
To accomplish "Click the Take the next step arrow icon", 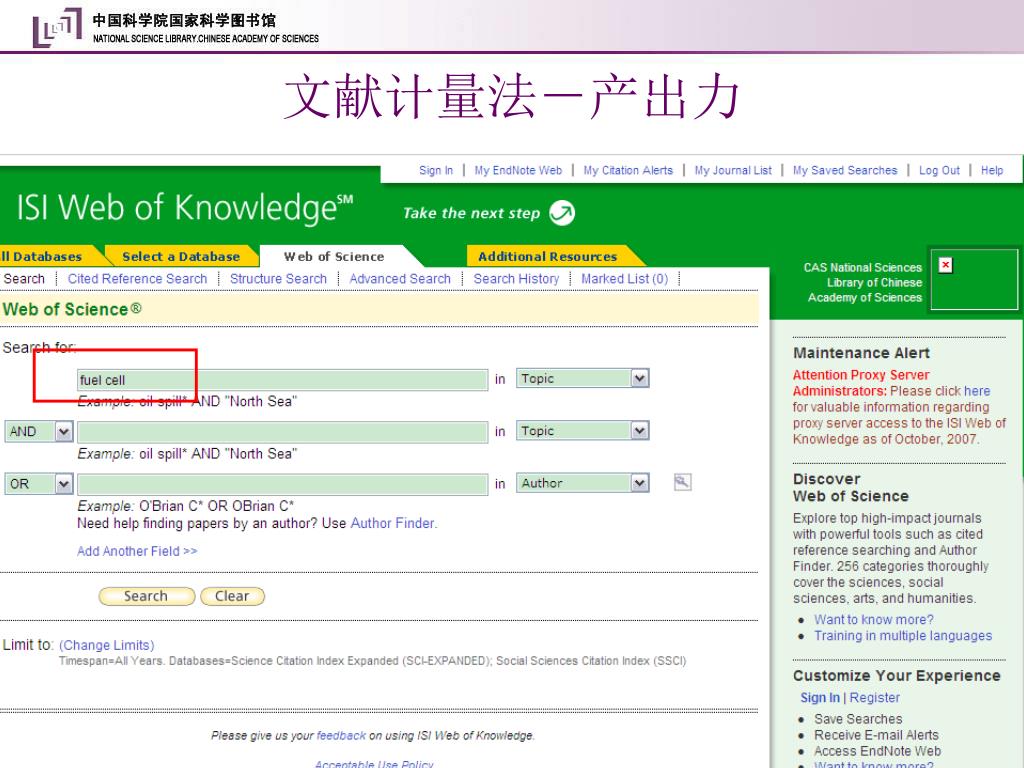I will 562,213.
